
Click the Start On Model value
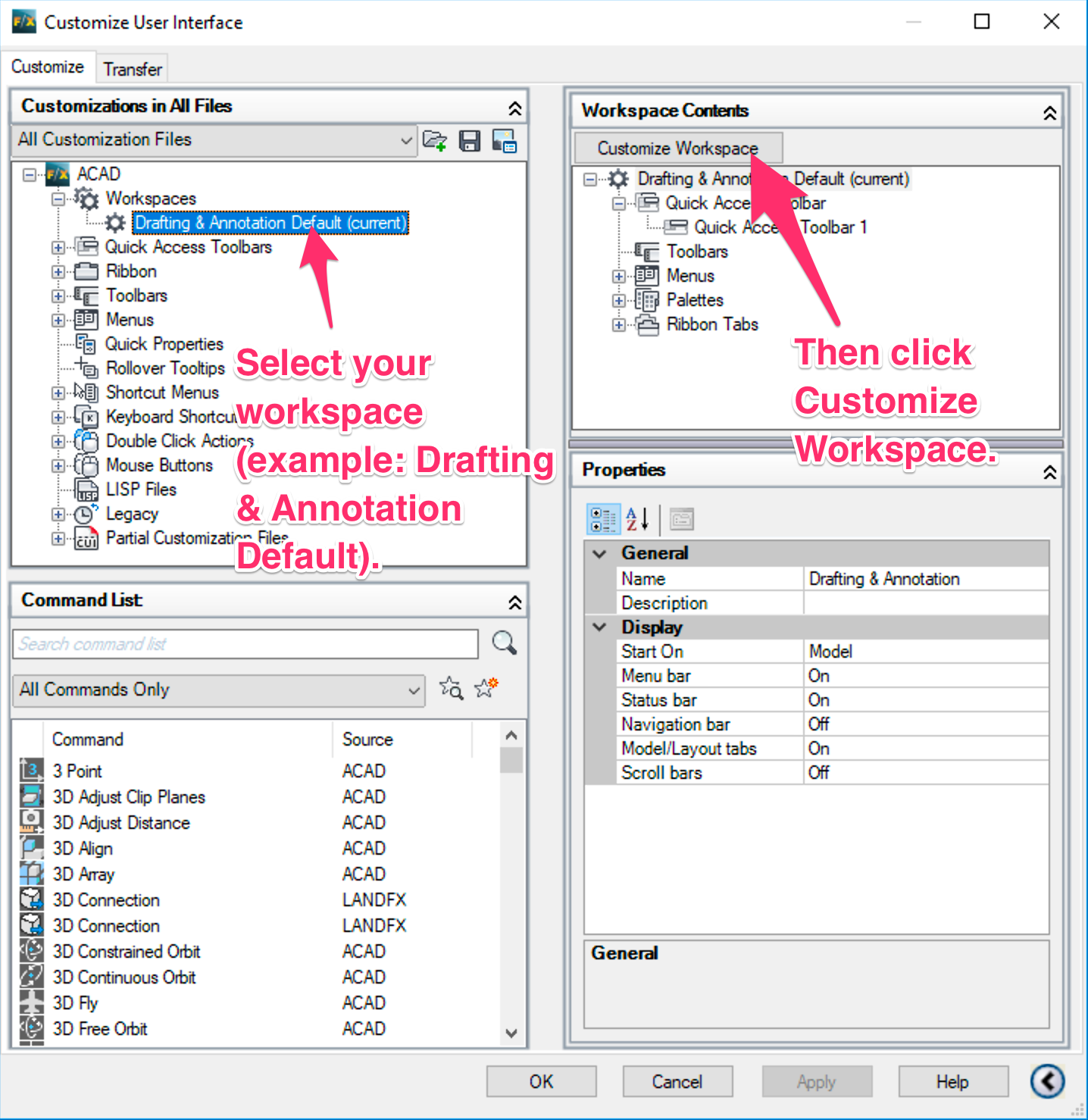(x=926, y=652)
